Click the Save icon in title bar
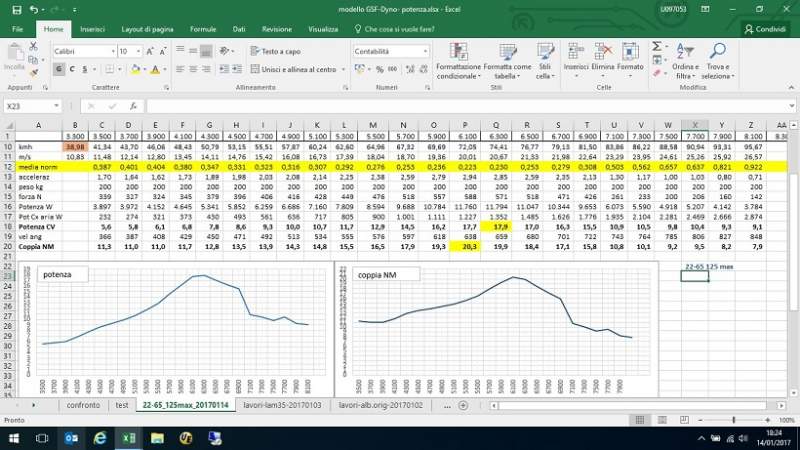The width and height of the screenshot is (800, 450). click(16, 10)
